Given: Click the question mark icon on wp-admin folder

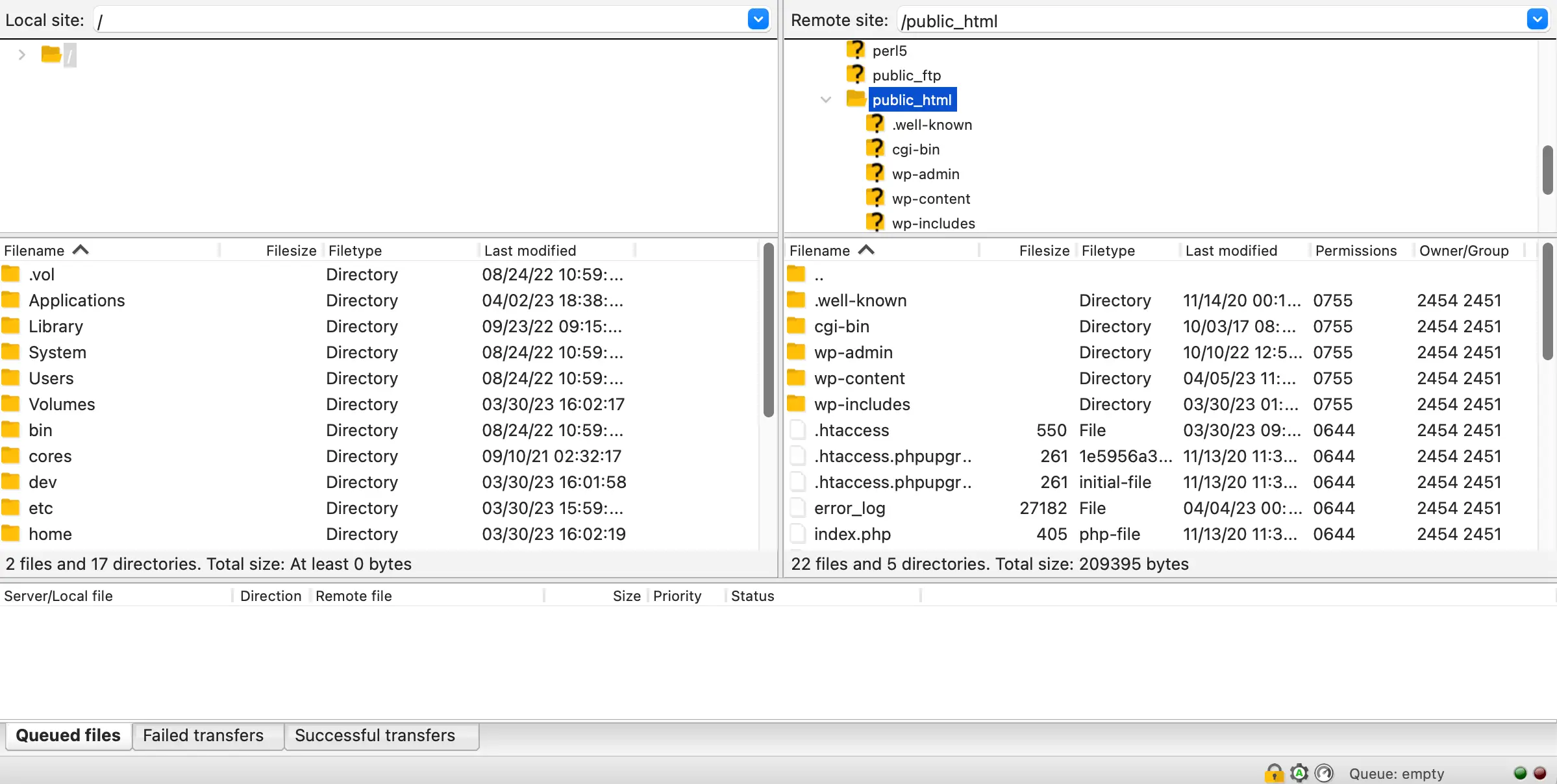Looking at the screenshot, I should 876,173.
